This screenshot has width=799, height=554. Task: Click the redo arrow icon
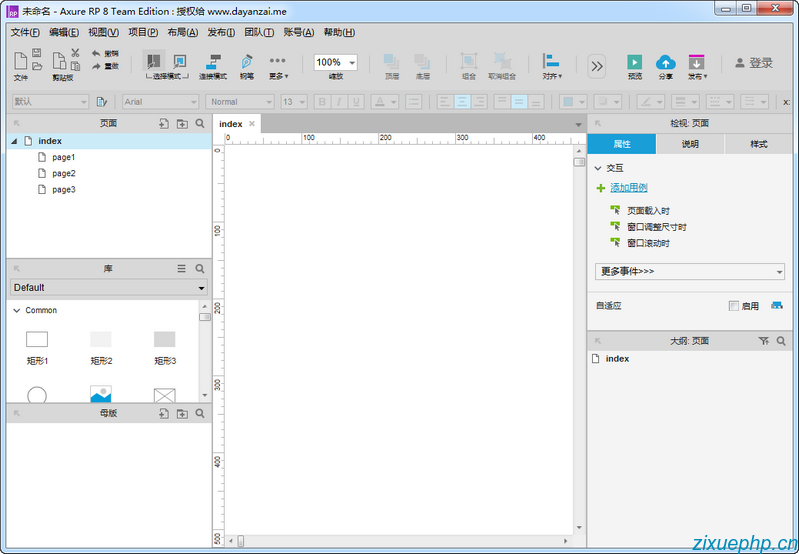click(96, 66)
